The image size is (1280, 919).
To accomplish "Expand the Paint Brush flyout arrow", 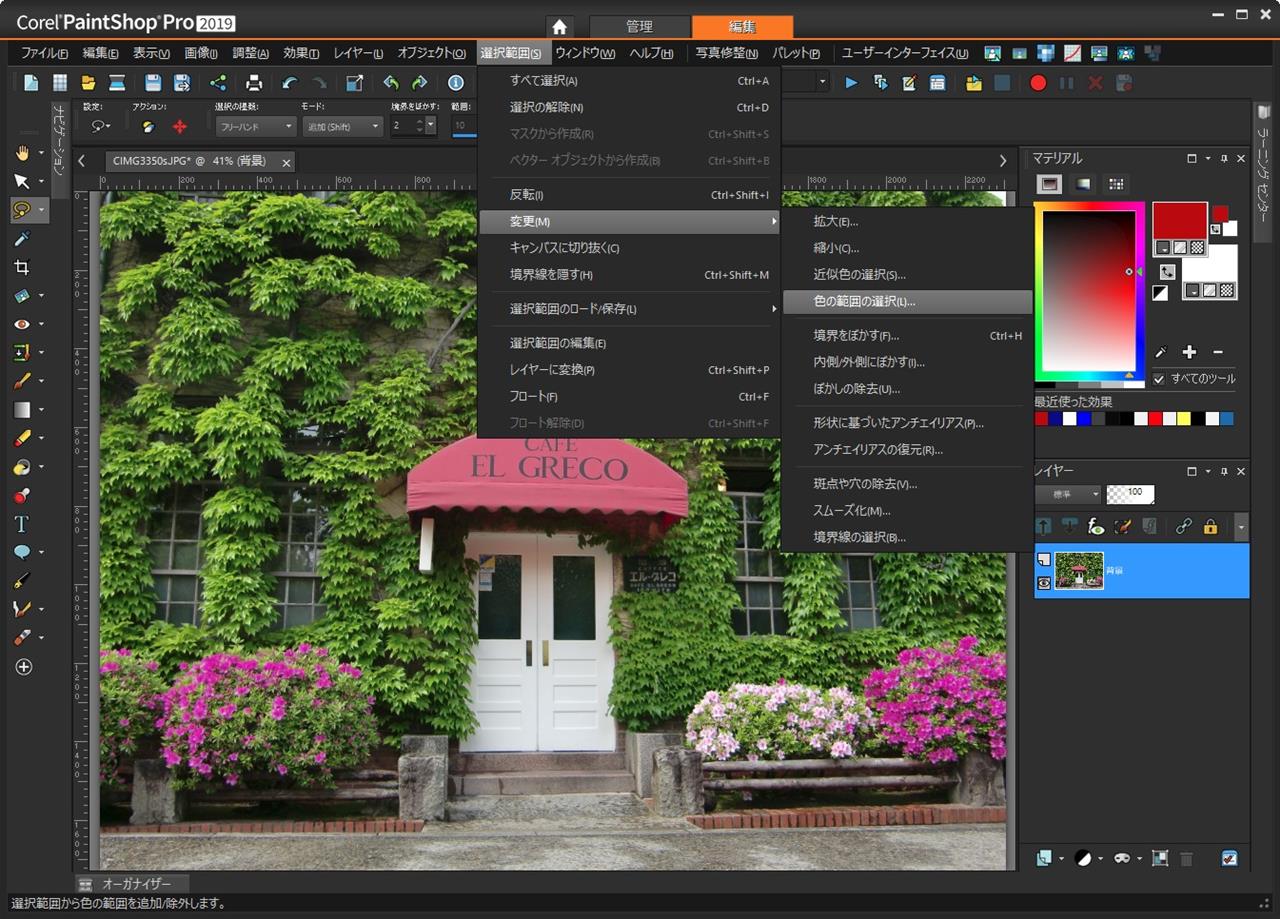I will coord(42,382).
